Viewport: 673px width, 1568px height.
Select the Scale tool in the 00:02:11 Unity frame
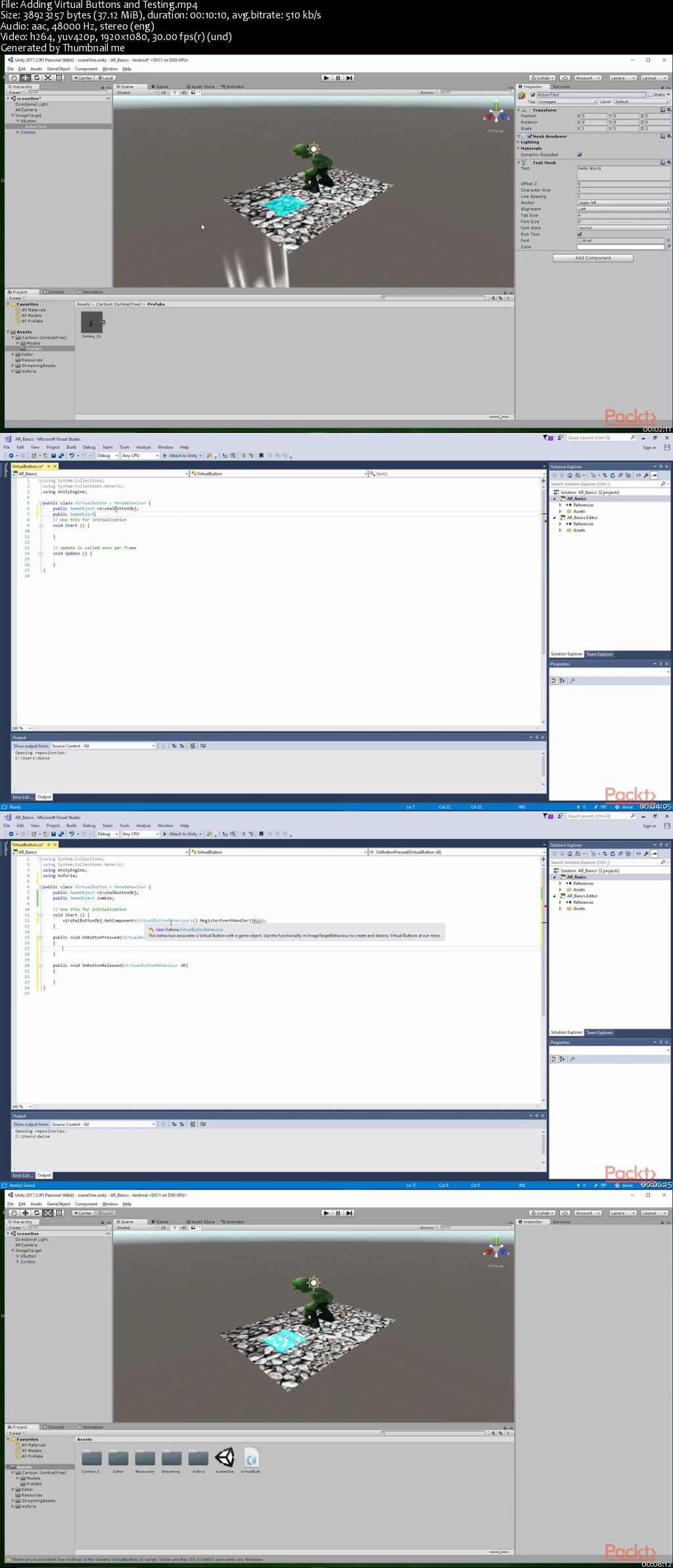pyautogui.click(x=47, y=78)
